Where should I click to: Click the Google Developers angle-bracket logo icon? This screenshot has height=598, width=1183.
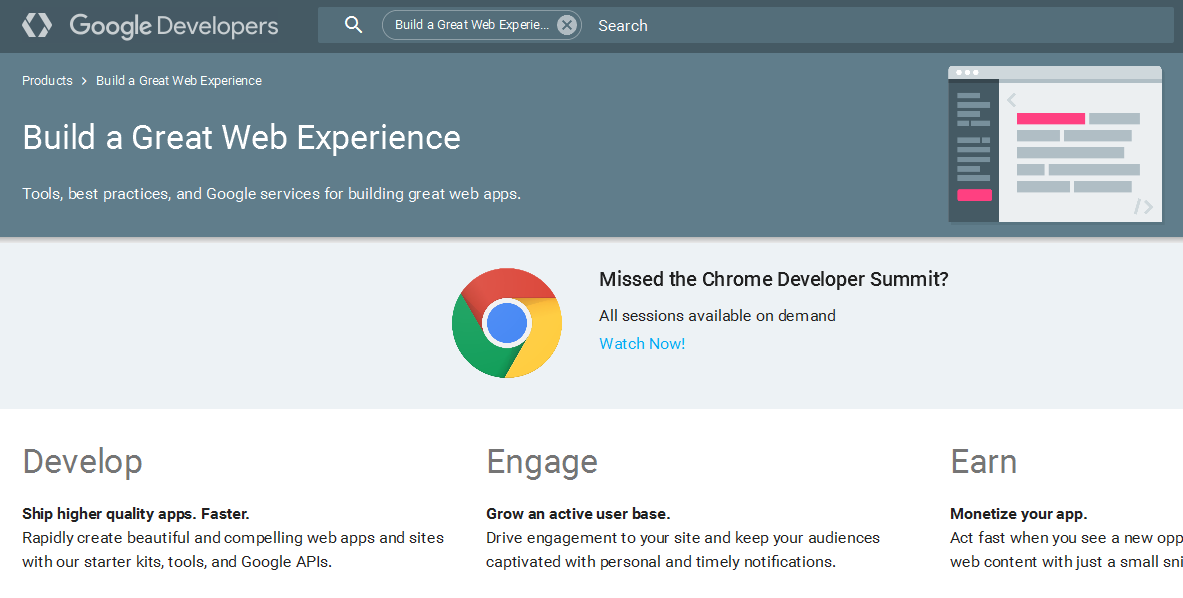37,25
